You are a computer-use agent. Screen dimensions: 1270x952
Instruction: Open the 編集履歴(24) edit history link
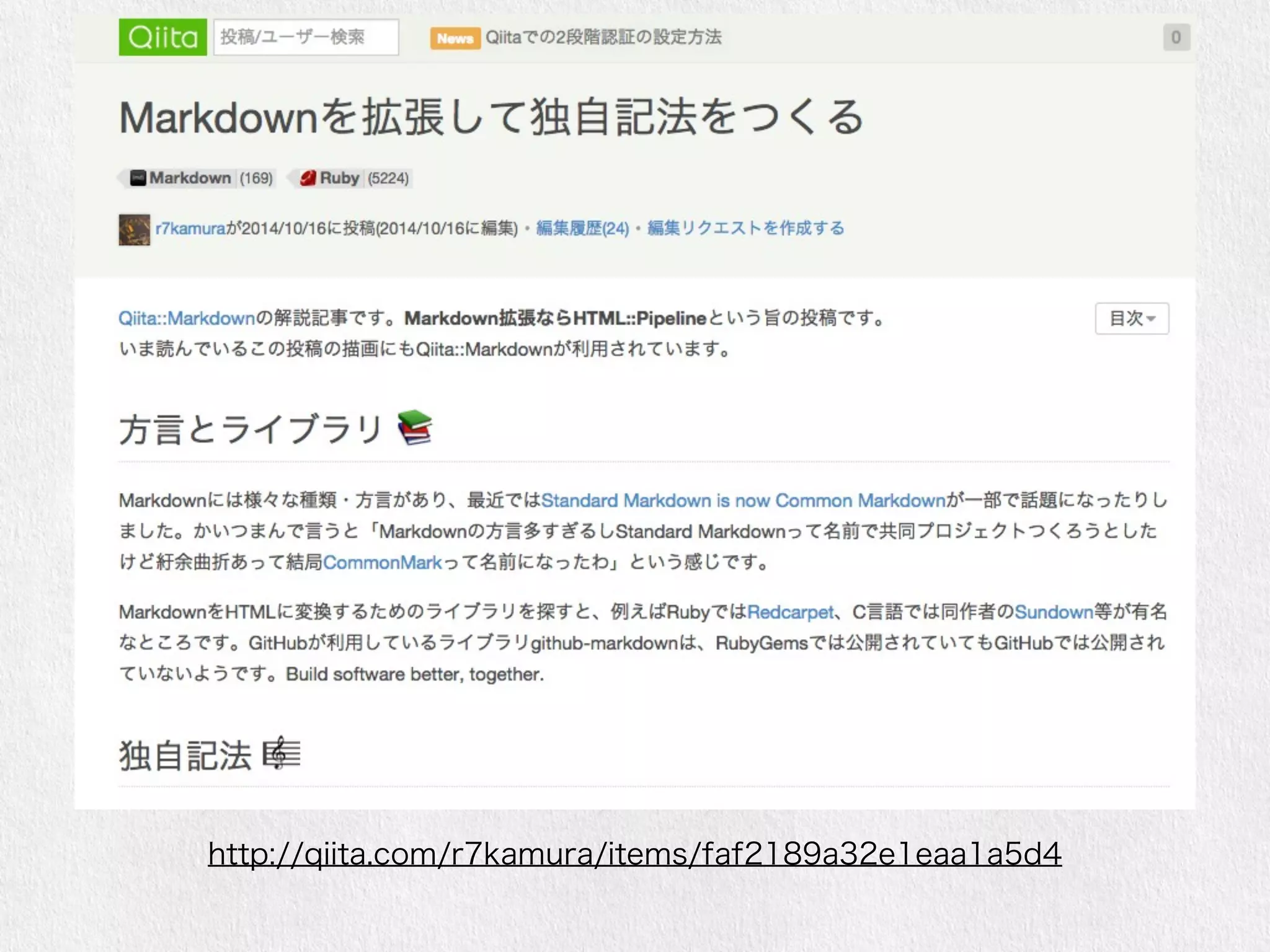pyautogui.click(x=582, y=229)
